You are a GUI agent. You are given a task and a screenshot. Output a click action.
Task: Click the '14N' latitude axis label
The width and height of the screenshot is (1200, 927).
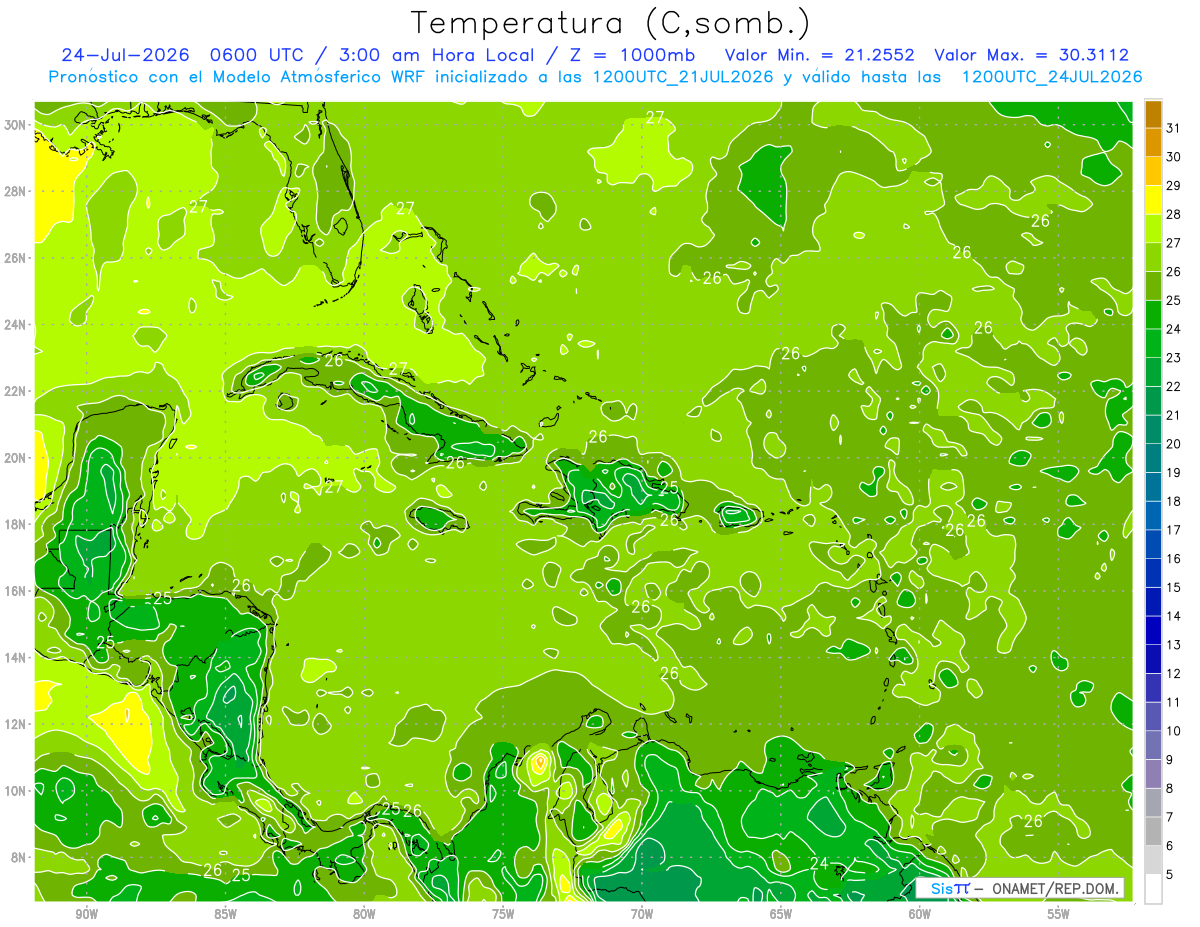click(17, 657)
